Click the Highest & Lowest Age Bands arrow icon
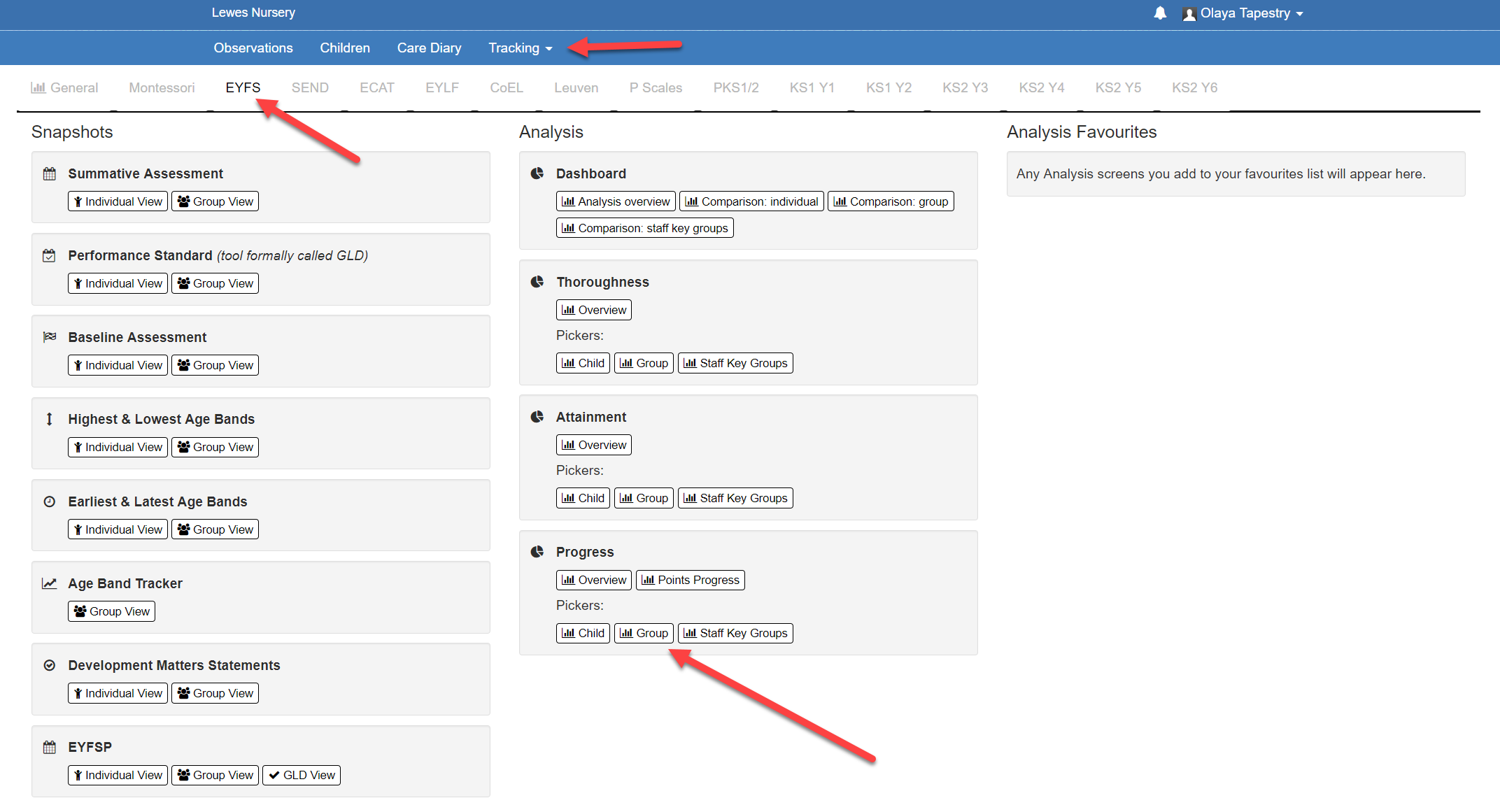 (x=50, y=419)
